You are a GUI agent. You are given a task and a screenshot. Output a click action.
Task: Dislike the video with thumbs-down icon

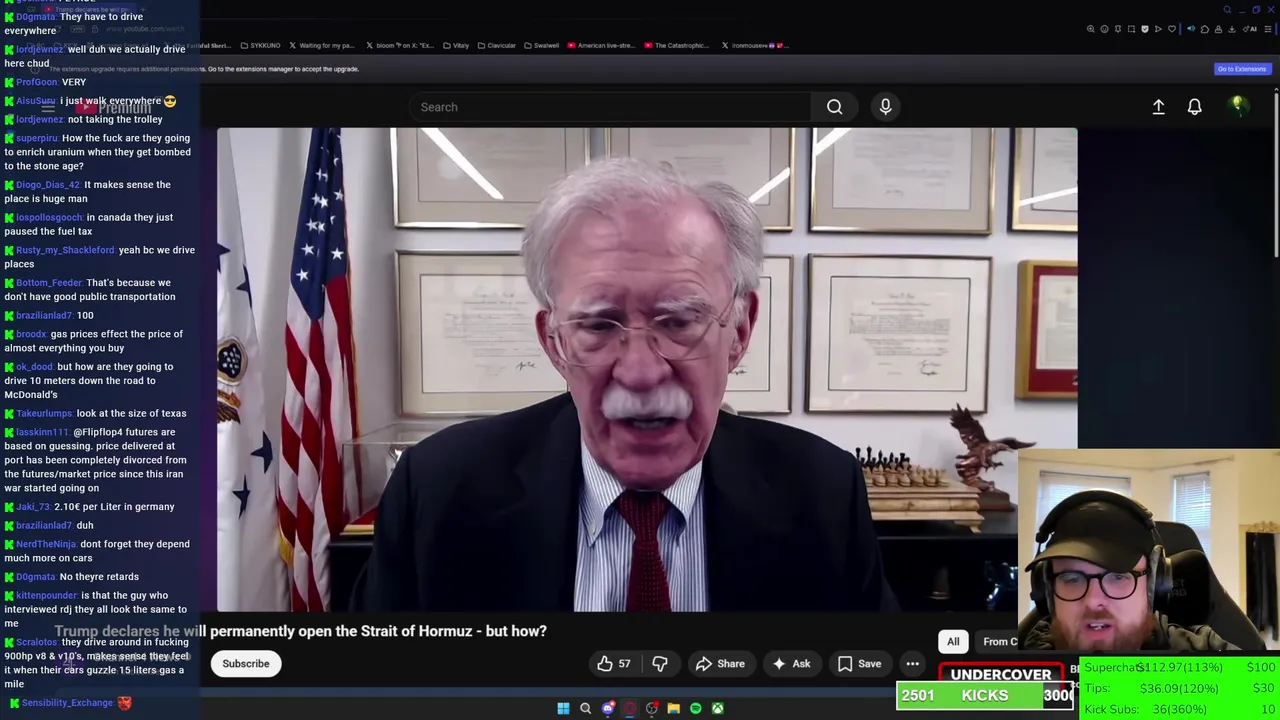coord(659,663)
